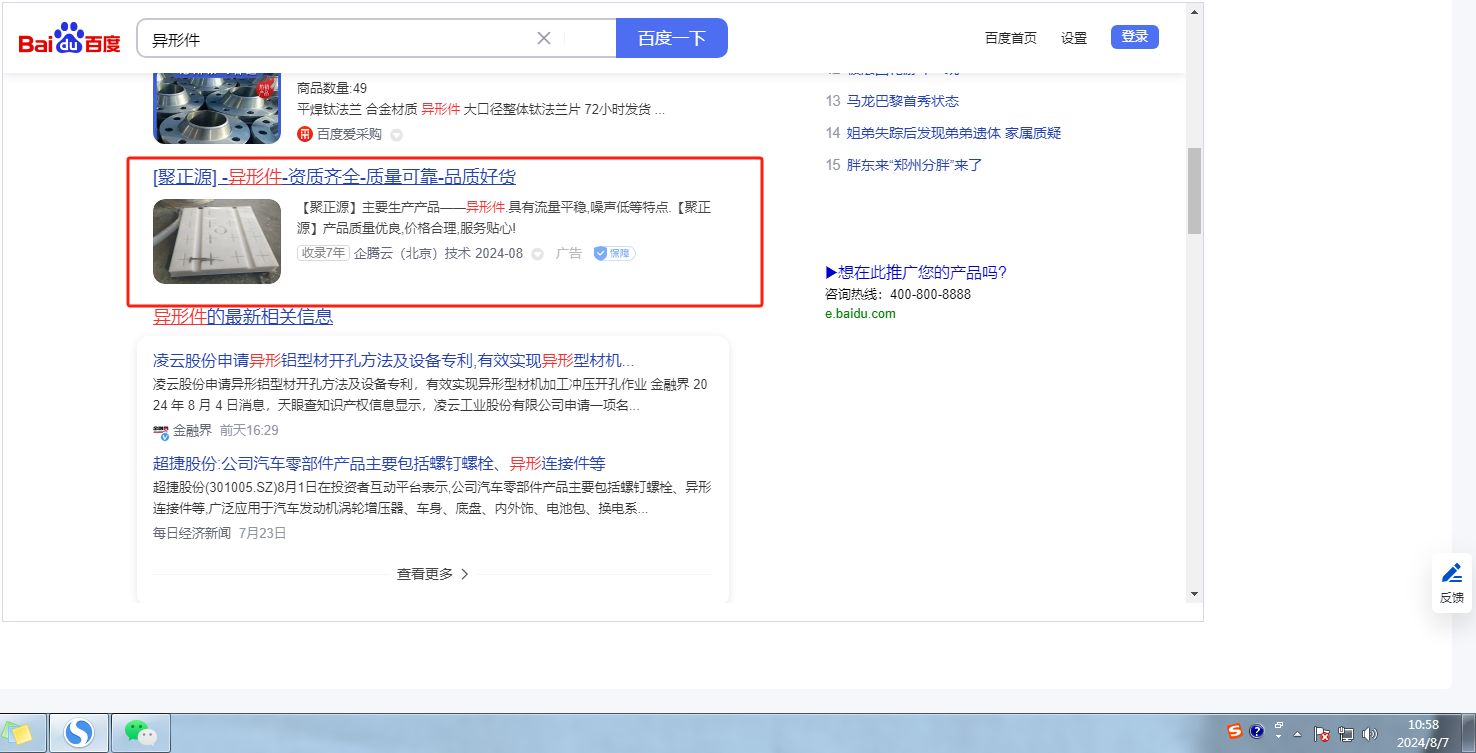The height and width of the screenshot is (753, 1476).
Task: Open the 设置 settings menu
Action: click(x=1074, y=38)
